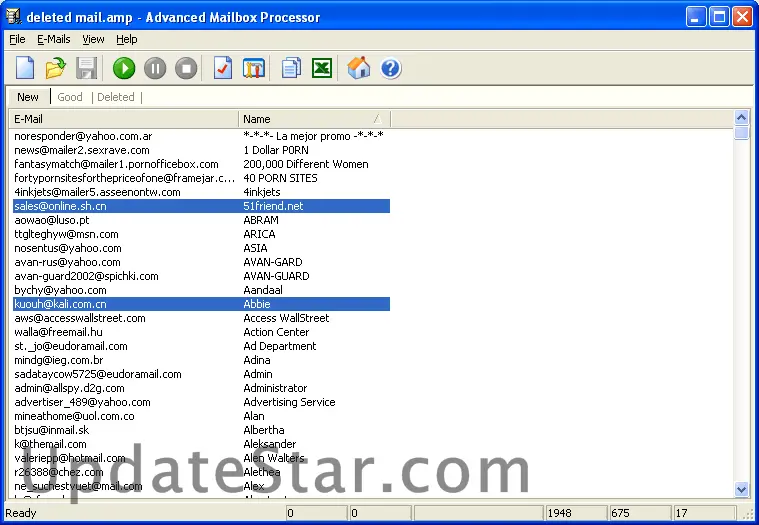Select the aws@accesswallstreet.com row
This screenshot has height=525, width=759.
click(x=201, y=318)
